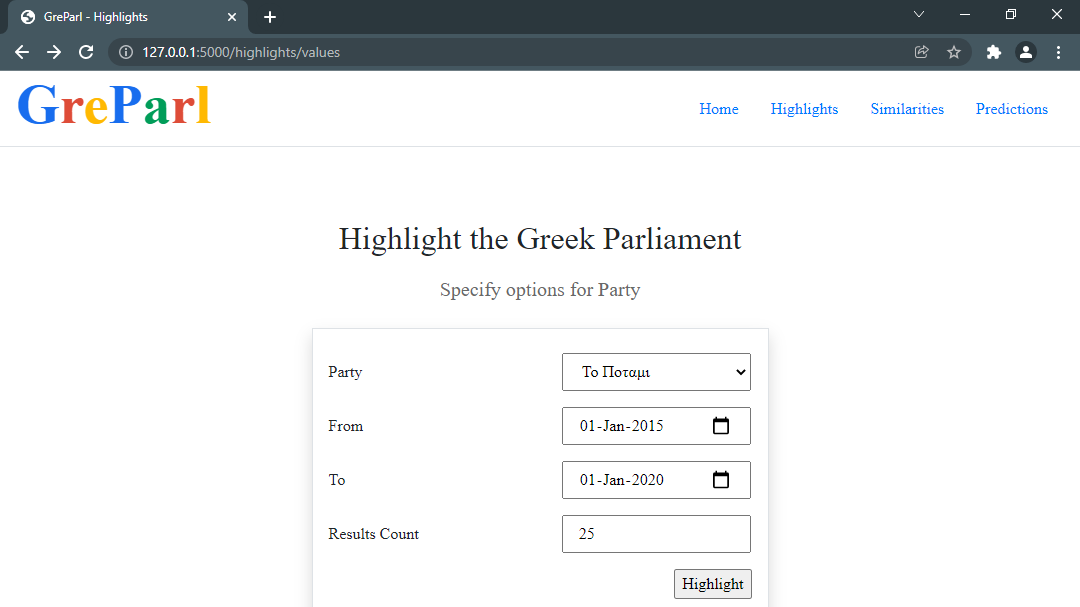Open a new browser tab with the plus
Viewport: 1080px width, 607px height.
(269, 16)
